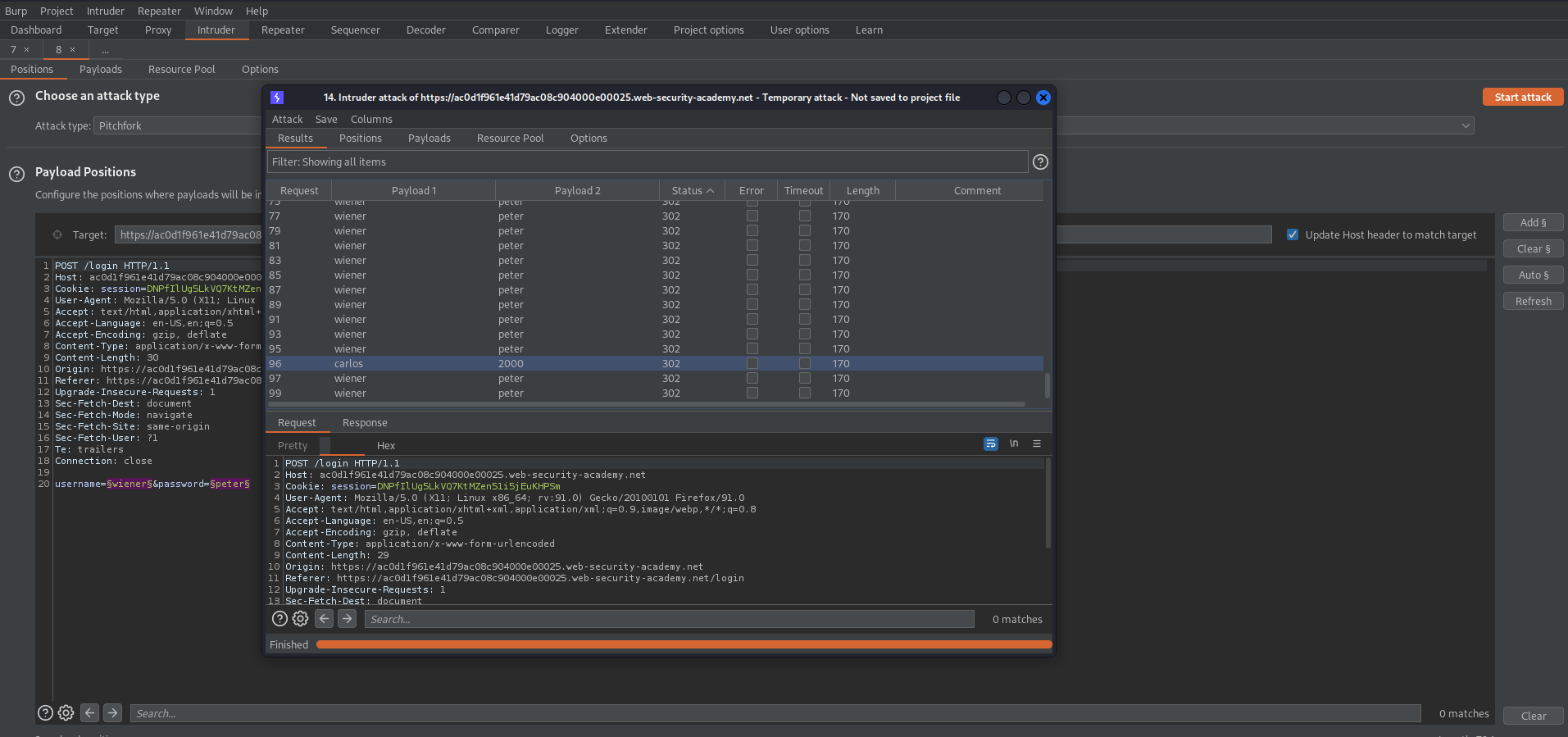Open request viewer hamburger menu
The height and width of the screenshot is (737, 1568).
[1037, 444]
